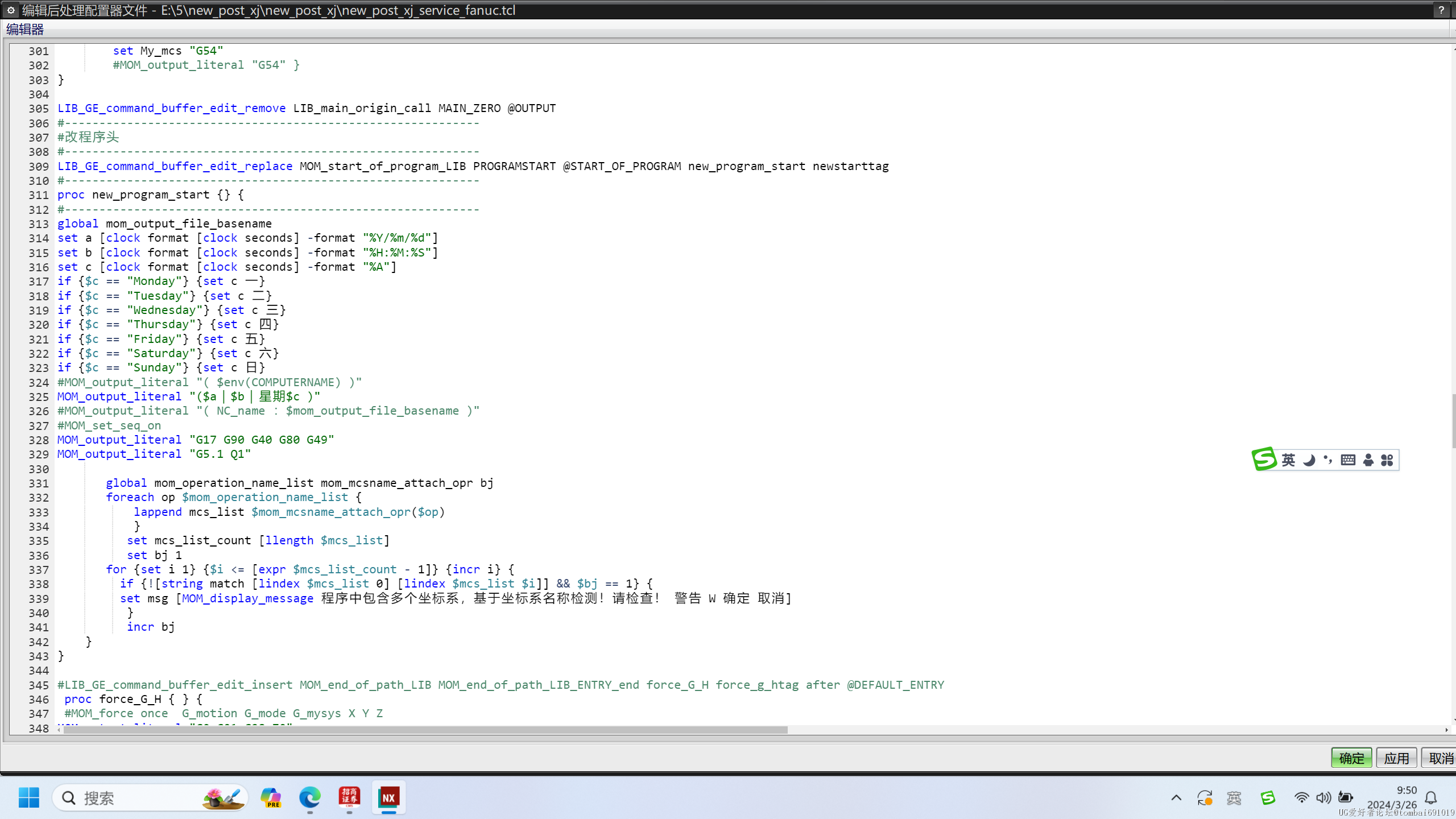Click newstarttag at end of line 309

click(x=850, y=166)
